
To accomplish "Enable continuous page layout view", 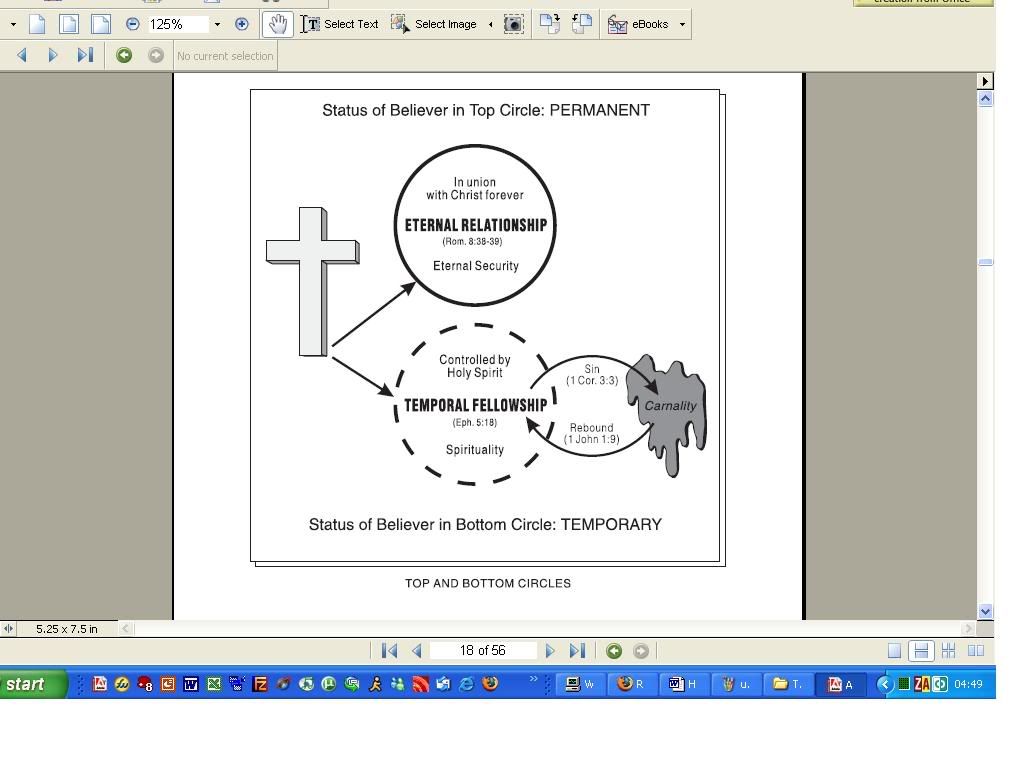I will click(x=921, y=651).
